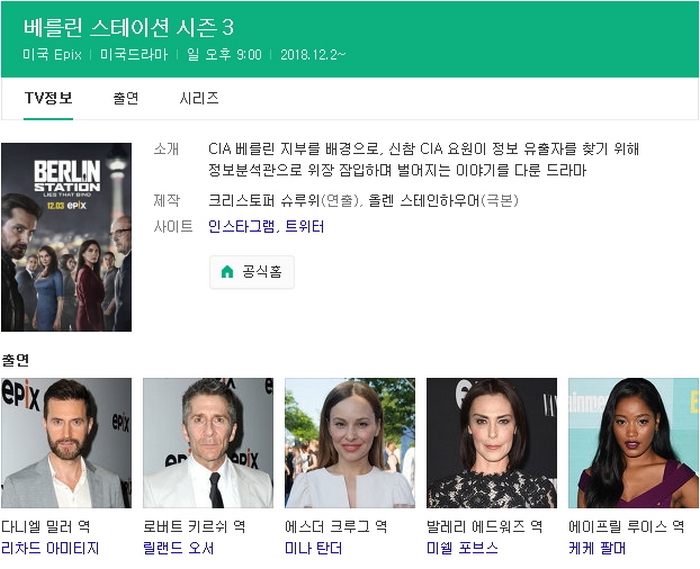Open the 공식홈 official site button
This screenshot has width=700, height=569.
click(x=252, y=272)
